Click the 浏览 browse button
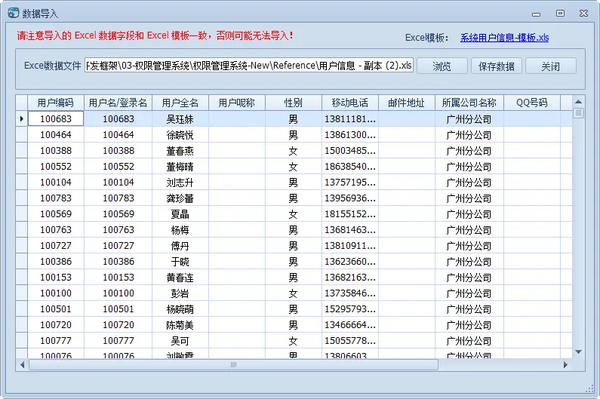 click(x=442, y=66)
